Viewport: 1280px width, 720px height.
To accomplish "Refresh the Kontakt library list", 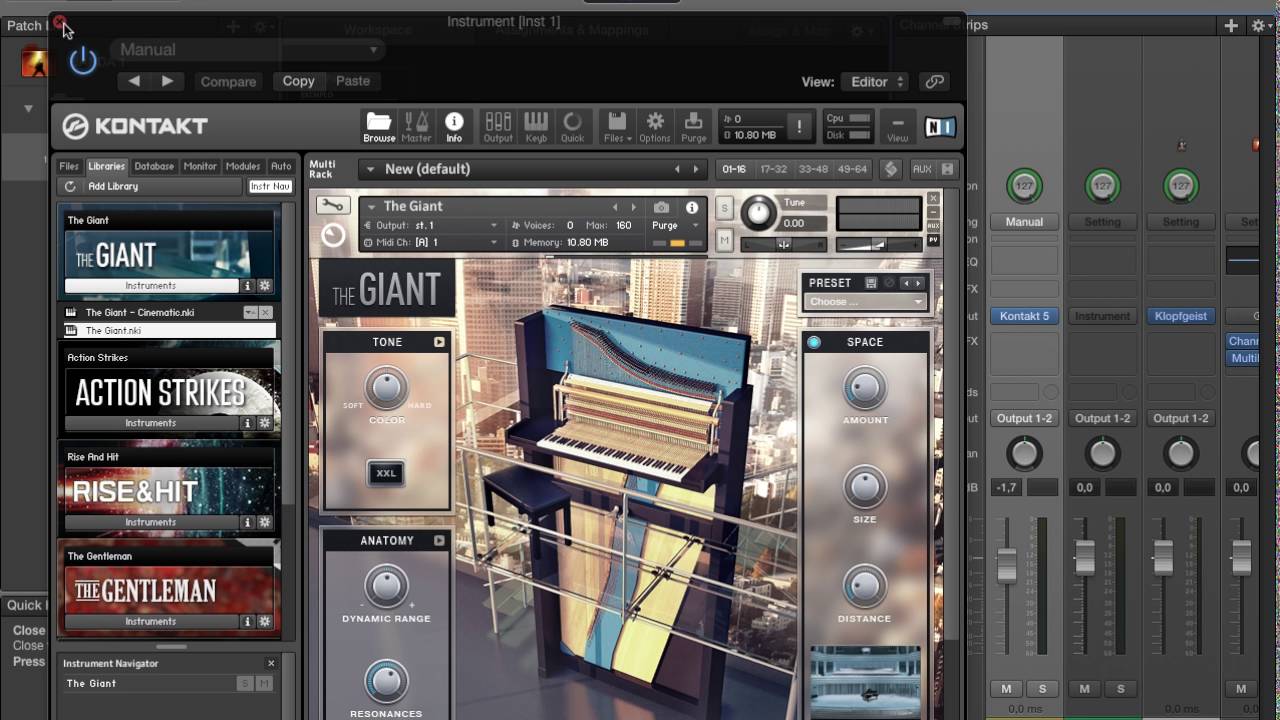I will pyautogui.click(x=70, y=187).
